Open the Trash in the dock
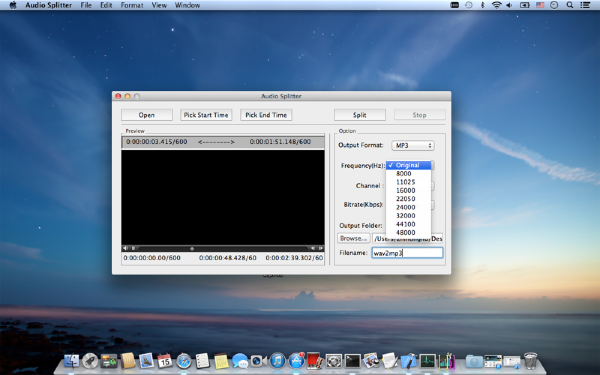 [530, 361]
